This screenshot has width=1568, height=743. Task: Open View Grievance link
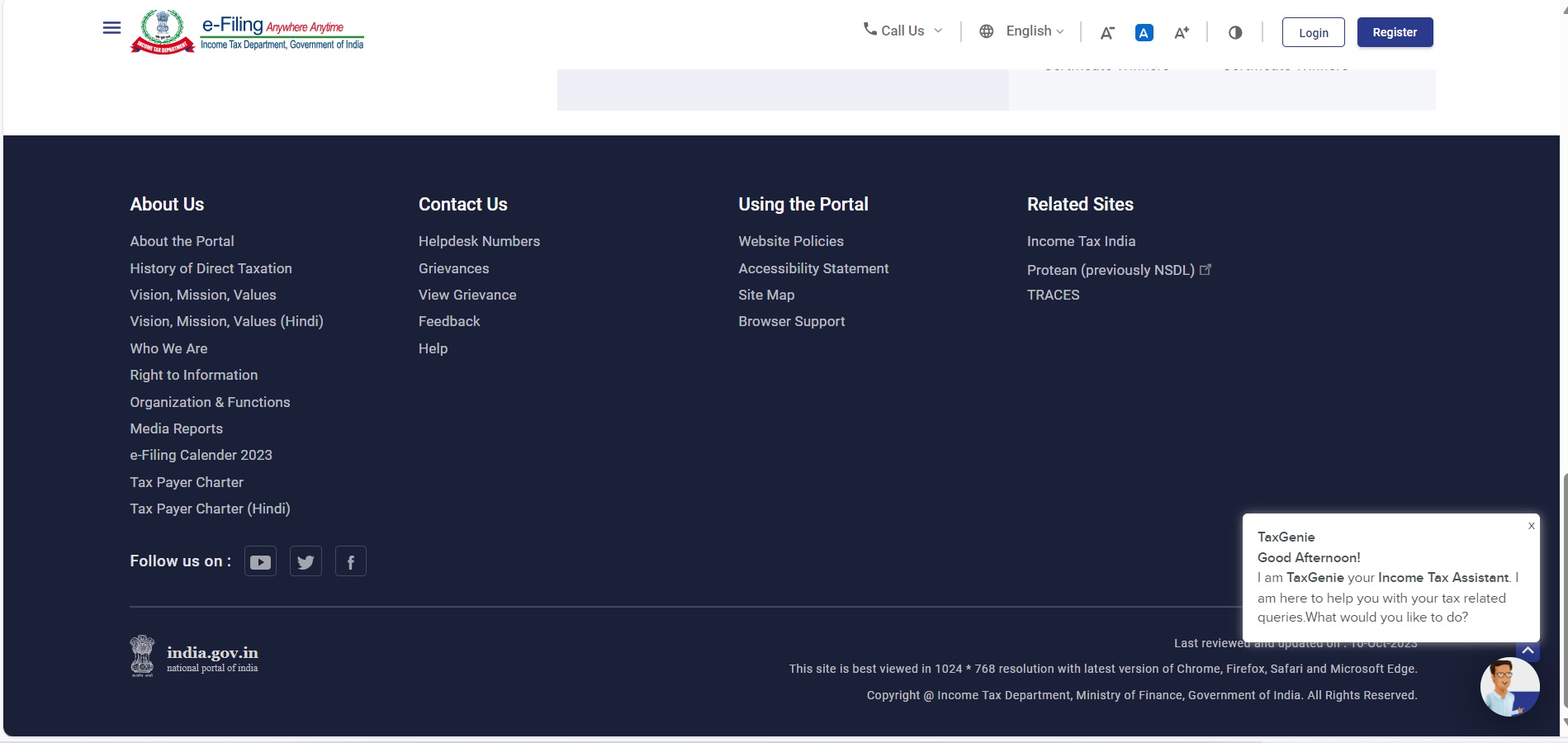click(x=467, y=295)
